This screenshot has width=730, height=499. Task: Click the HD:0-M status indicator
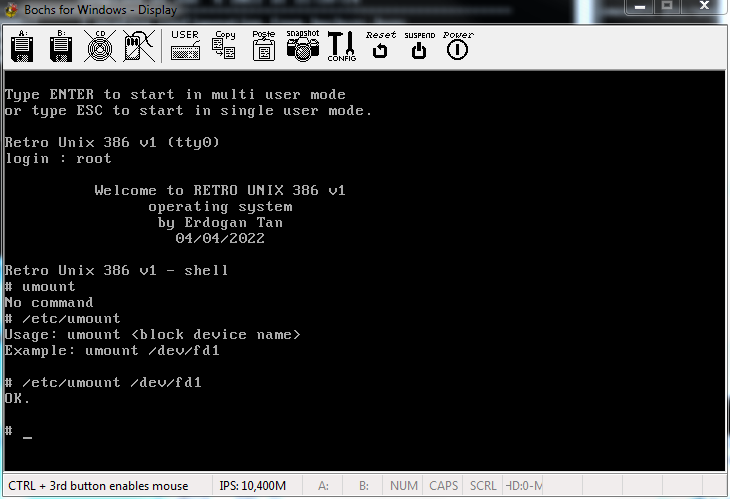[x=523, y=486]
